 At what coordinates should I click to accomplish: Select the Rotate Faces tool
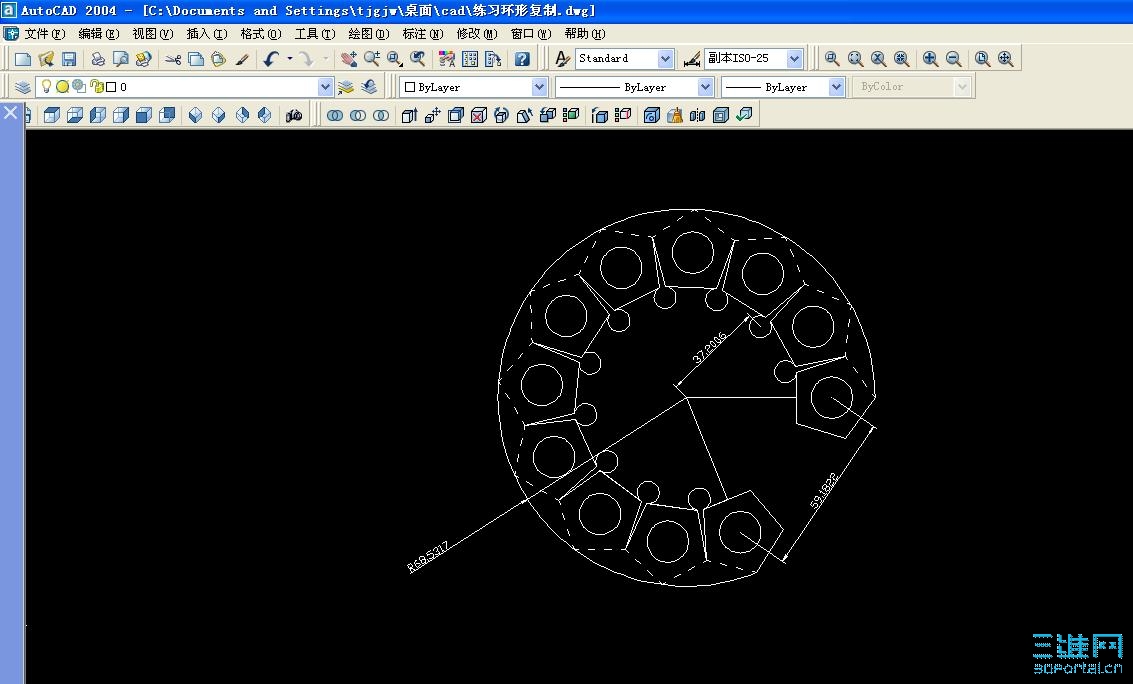pyautogui.click(x=502, y=116)
